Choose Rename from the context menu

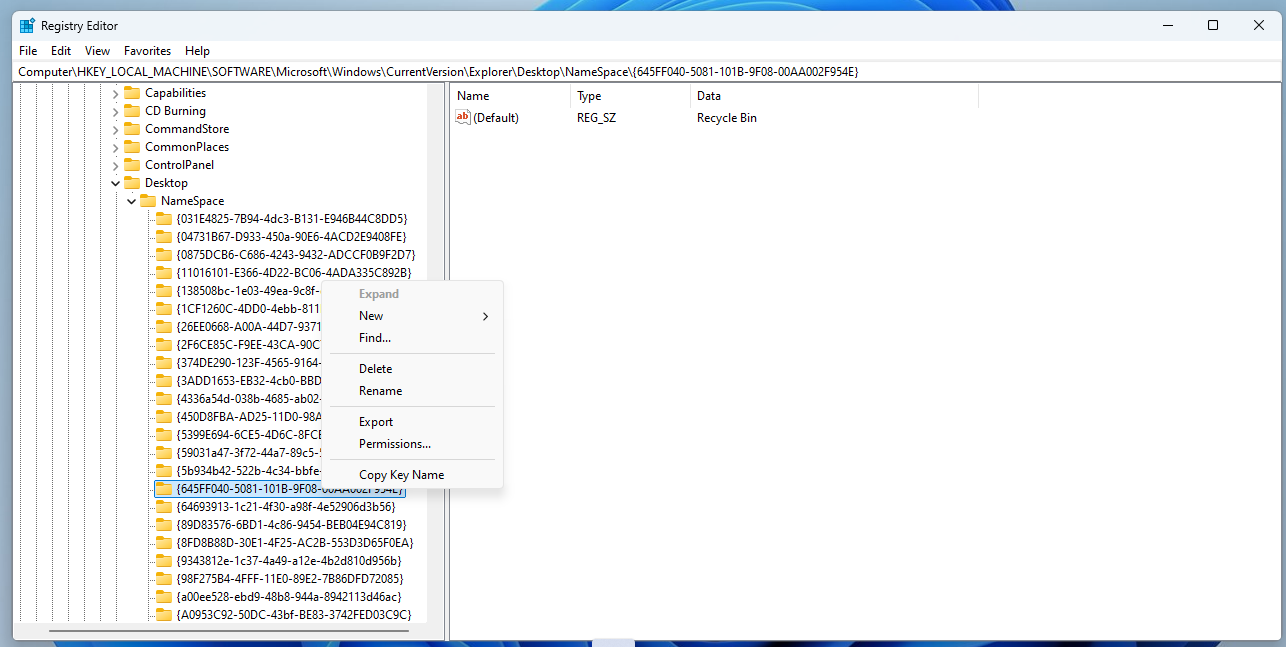(x=412, y=391)
